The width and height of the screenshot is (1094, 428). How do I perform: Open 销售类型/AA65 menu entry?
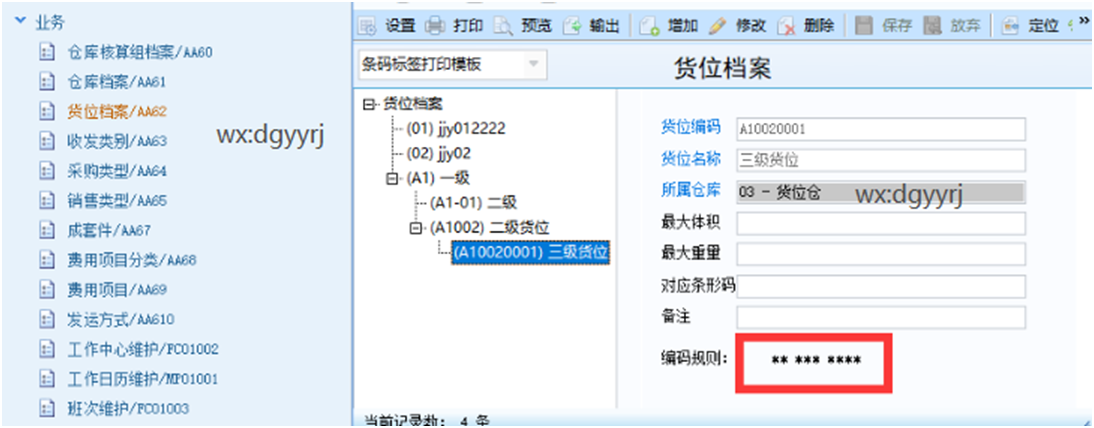[117, 200]
